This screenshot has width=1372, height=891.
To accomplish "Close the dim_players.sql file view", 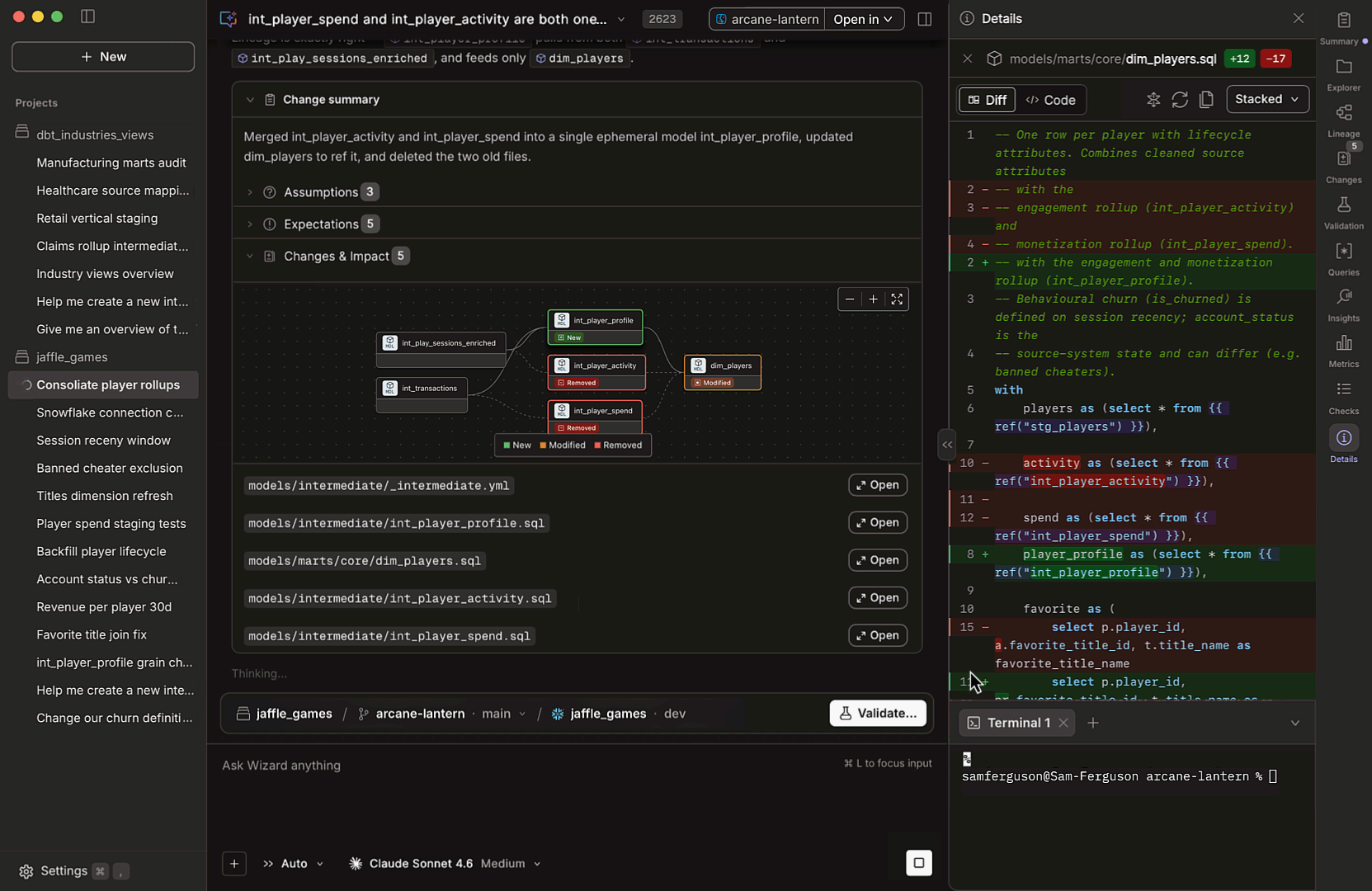I will pyautogui.click(x=968, y=59).
